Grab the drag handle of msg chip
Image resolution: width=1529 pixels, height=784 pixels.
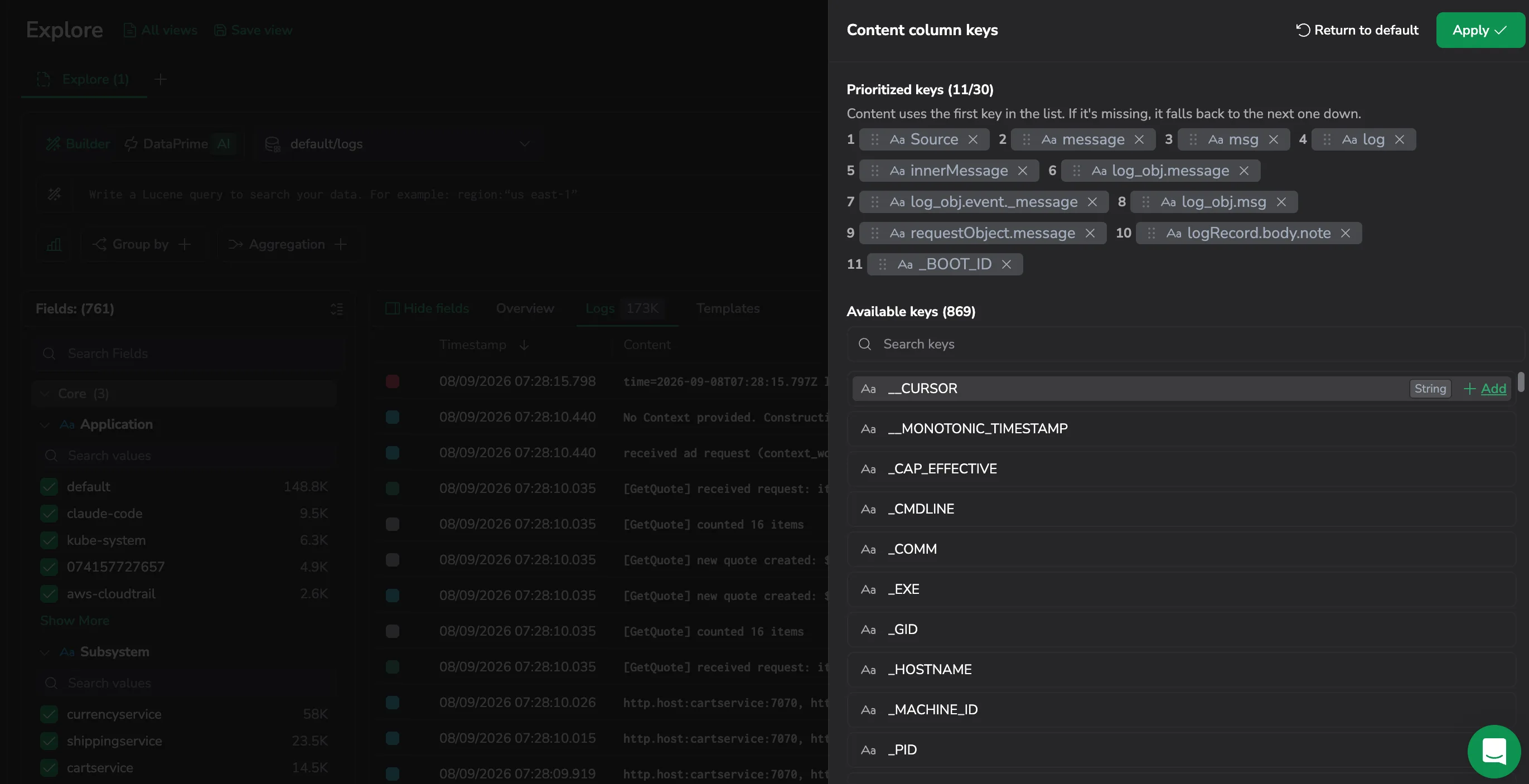coord(1193,139)
